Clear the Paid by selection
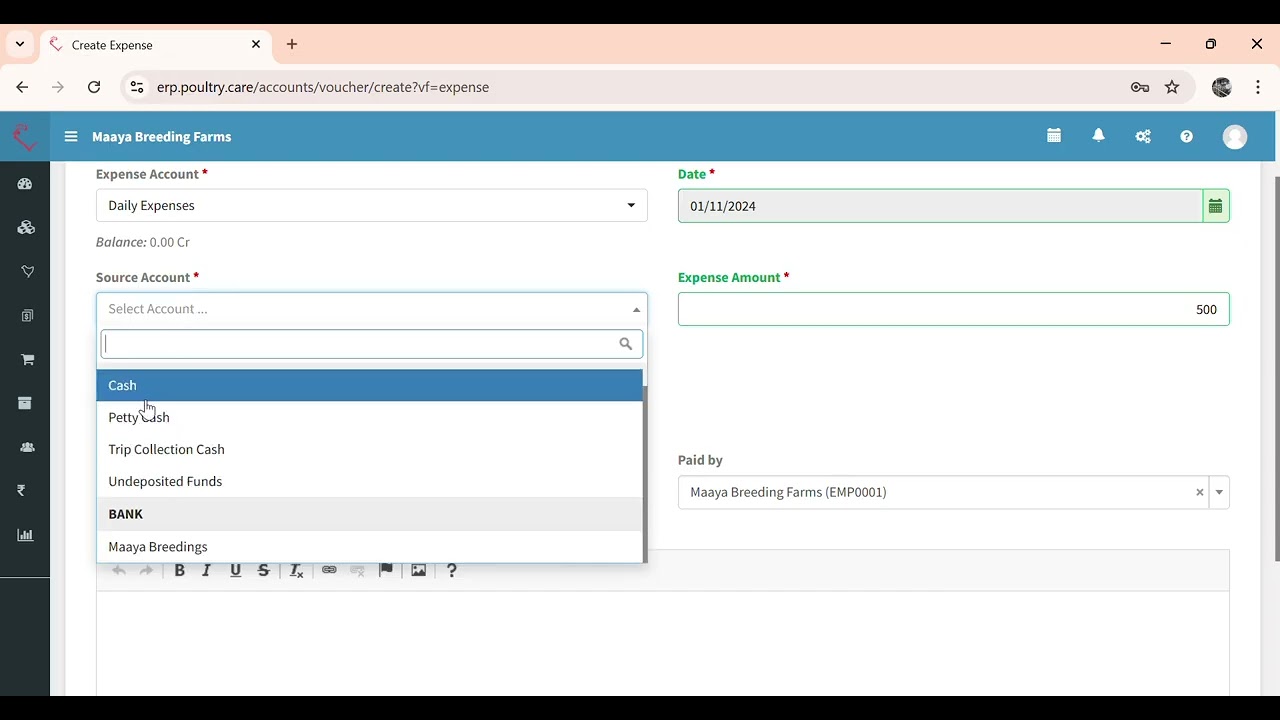The width and height of the screenshot is (1280, 720). (x=1200, y=492)
